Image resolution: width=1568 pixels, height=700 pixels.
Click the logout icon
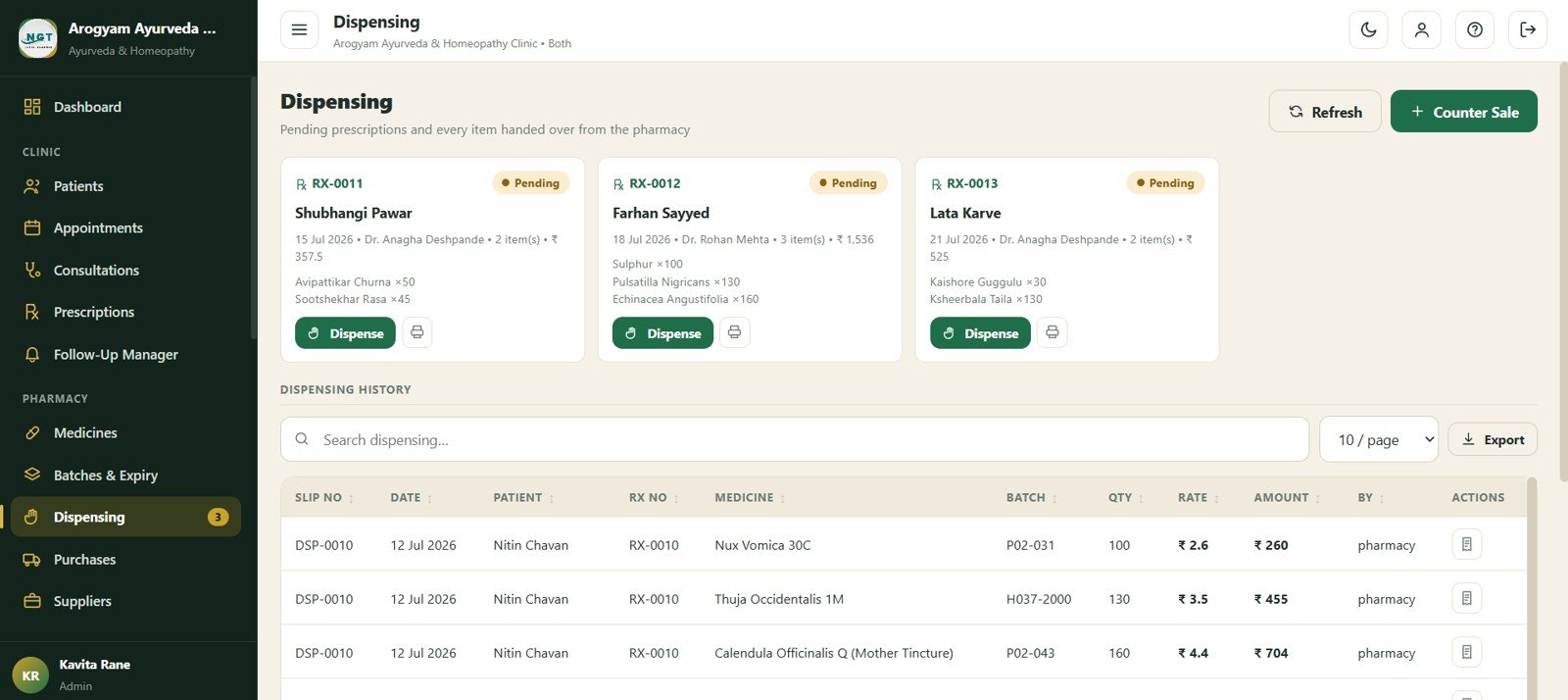(x=1527, y=29)
